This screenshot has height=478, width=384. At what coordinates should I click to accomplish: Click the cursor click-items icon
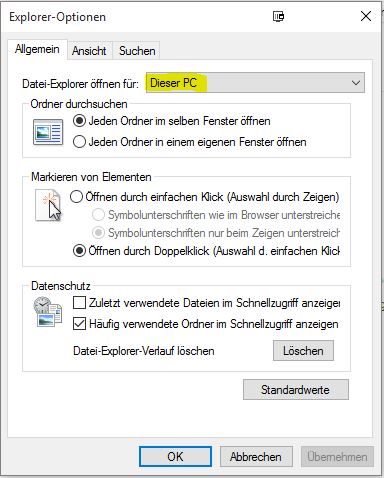[x=48, y=205]
